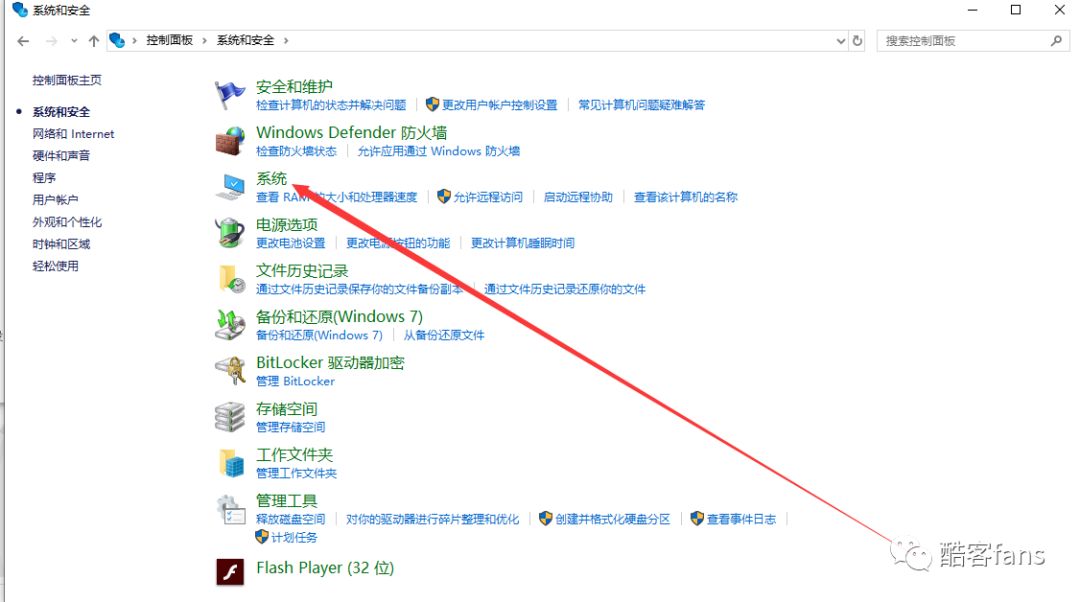Open 硬件和声音 category
1080x602 pixels.
[x=61, y=156]
